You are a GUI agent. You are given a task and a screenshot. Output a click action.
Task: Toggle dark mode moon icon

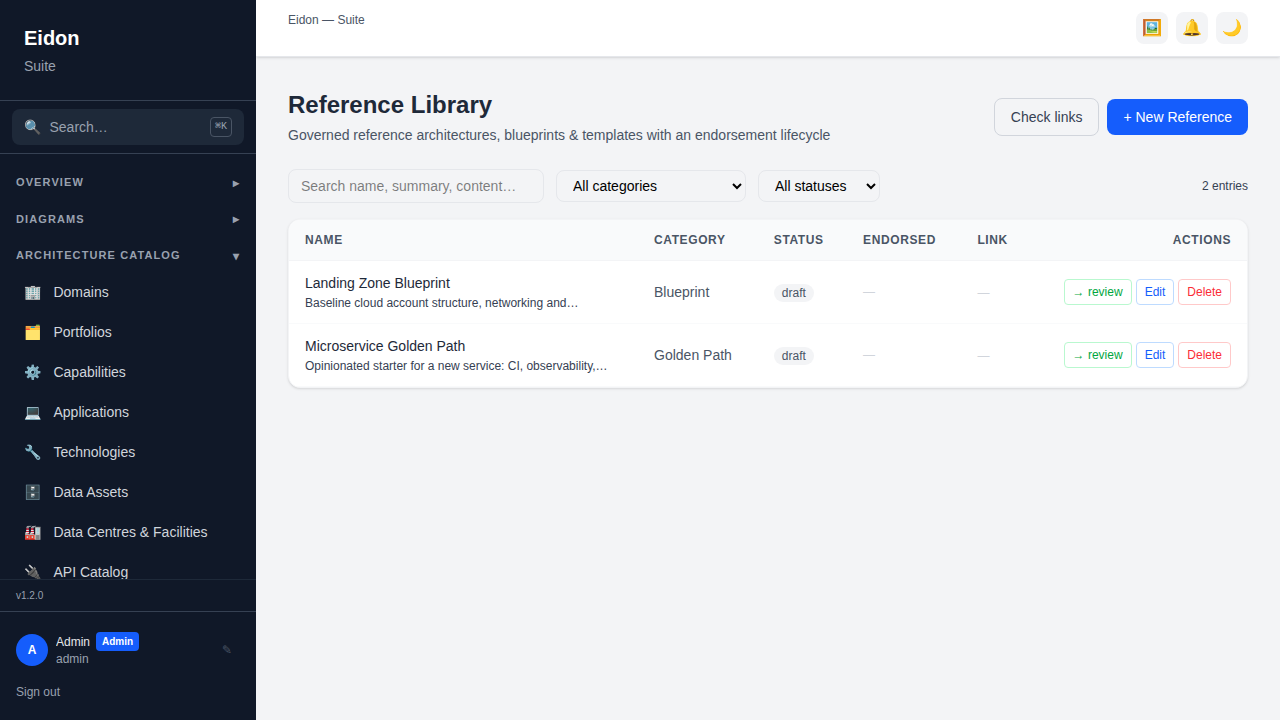pos(1232,28)
